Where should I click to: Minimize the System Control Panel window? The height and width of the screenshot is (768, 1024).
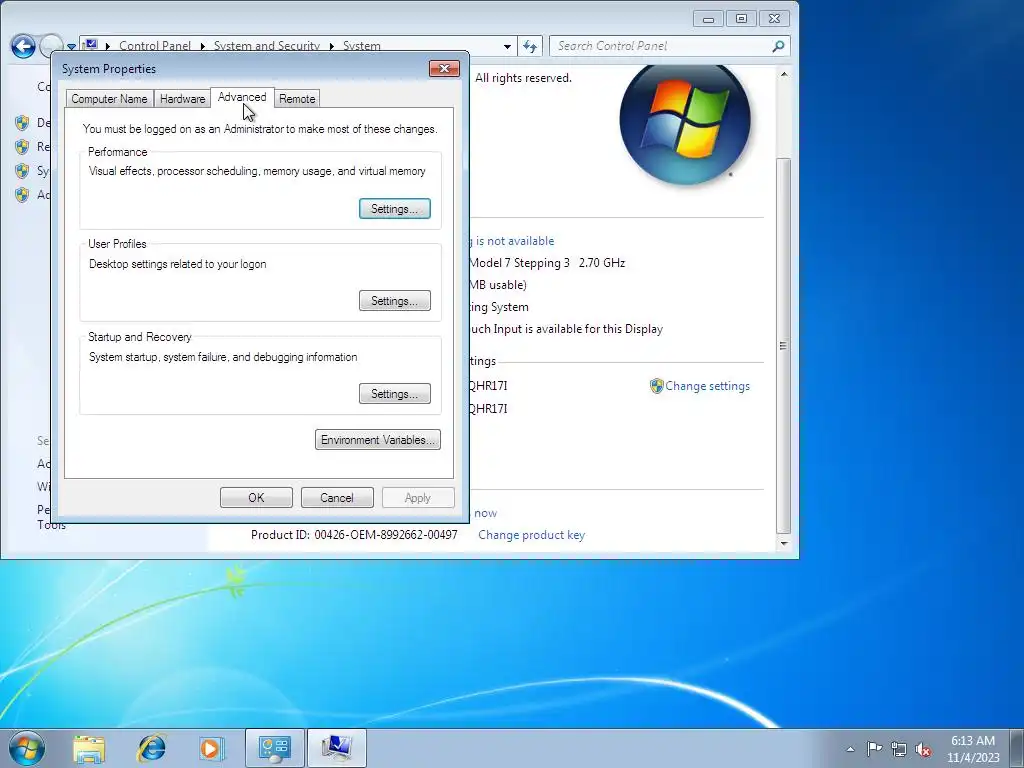(709, 19)
